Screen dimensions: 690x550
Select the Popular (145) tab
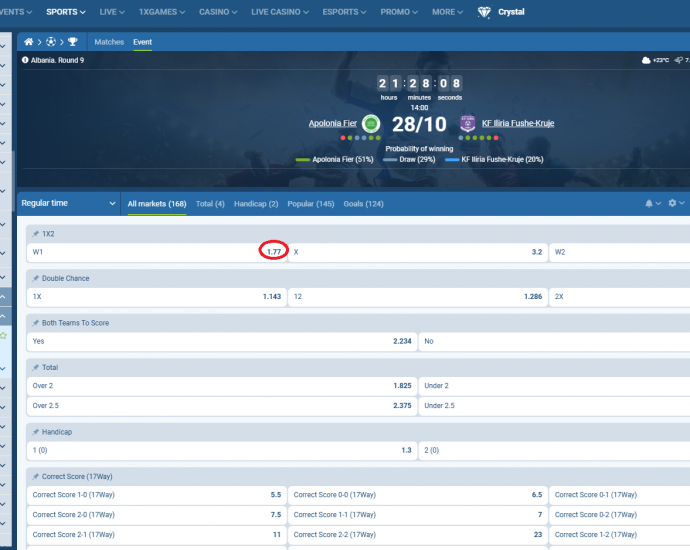(x=311, y=204)
